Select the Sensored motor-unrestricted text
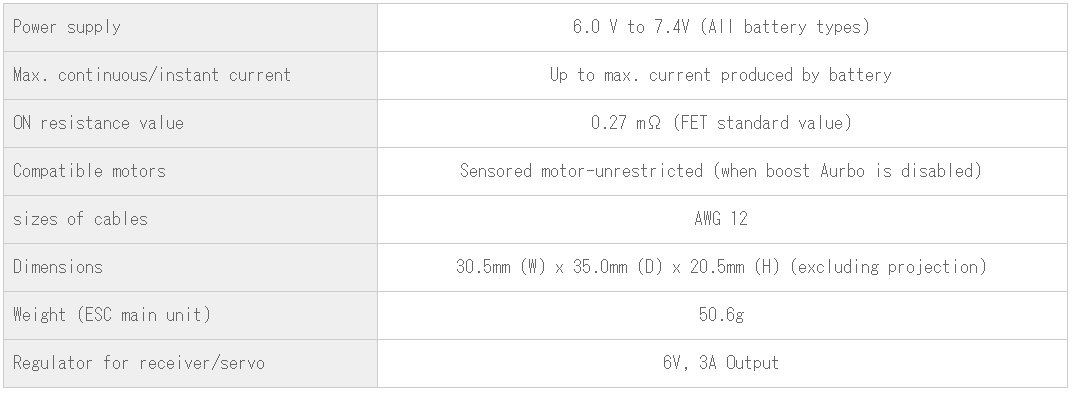This screenshot has width=1072, height=393. 581,171
